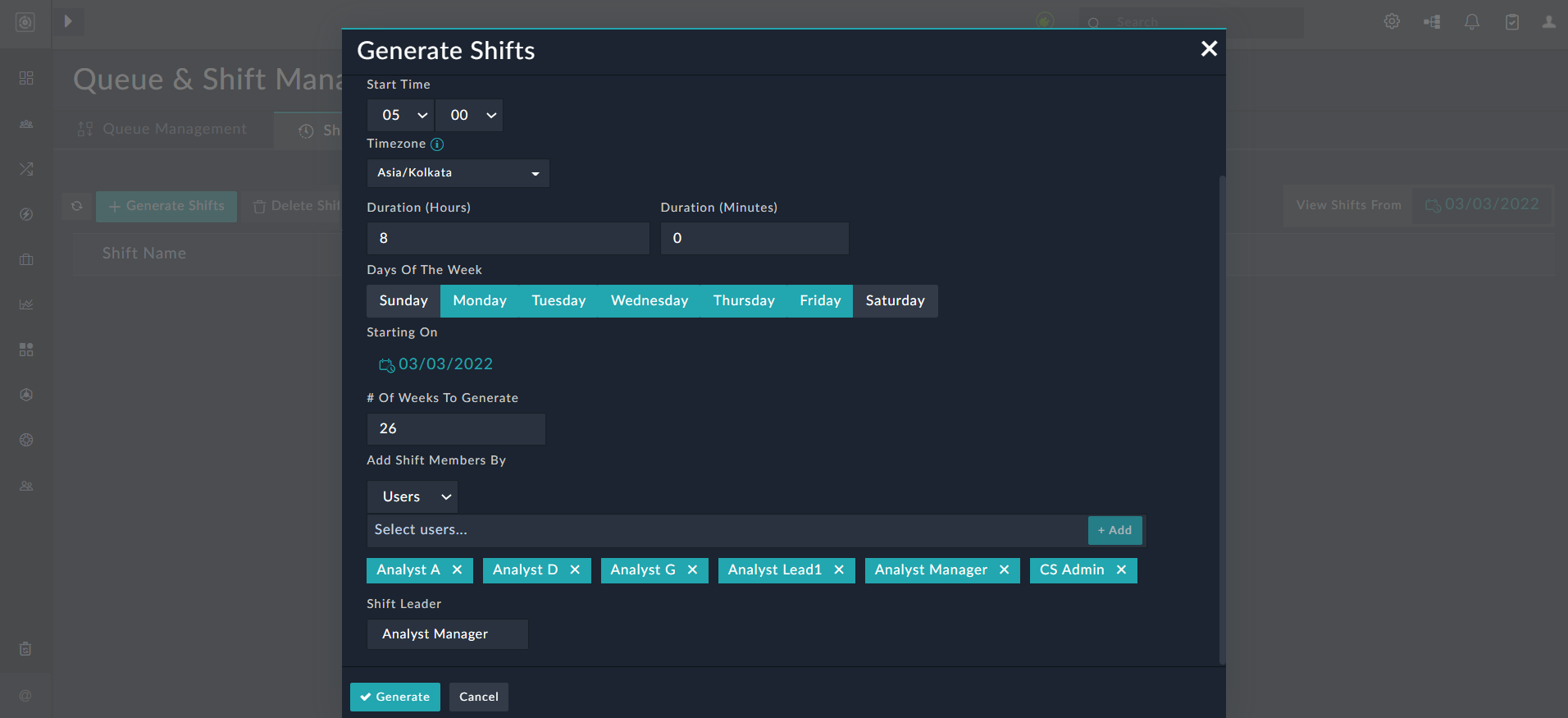Open settings gear icon in top bar
This screenshot has width=1568, height=718.
1392,22
